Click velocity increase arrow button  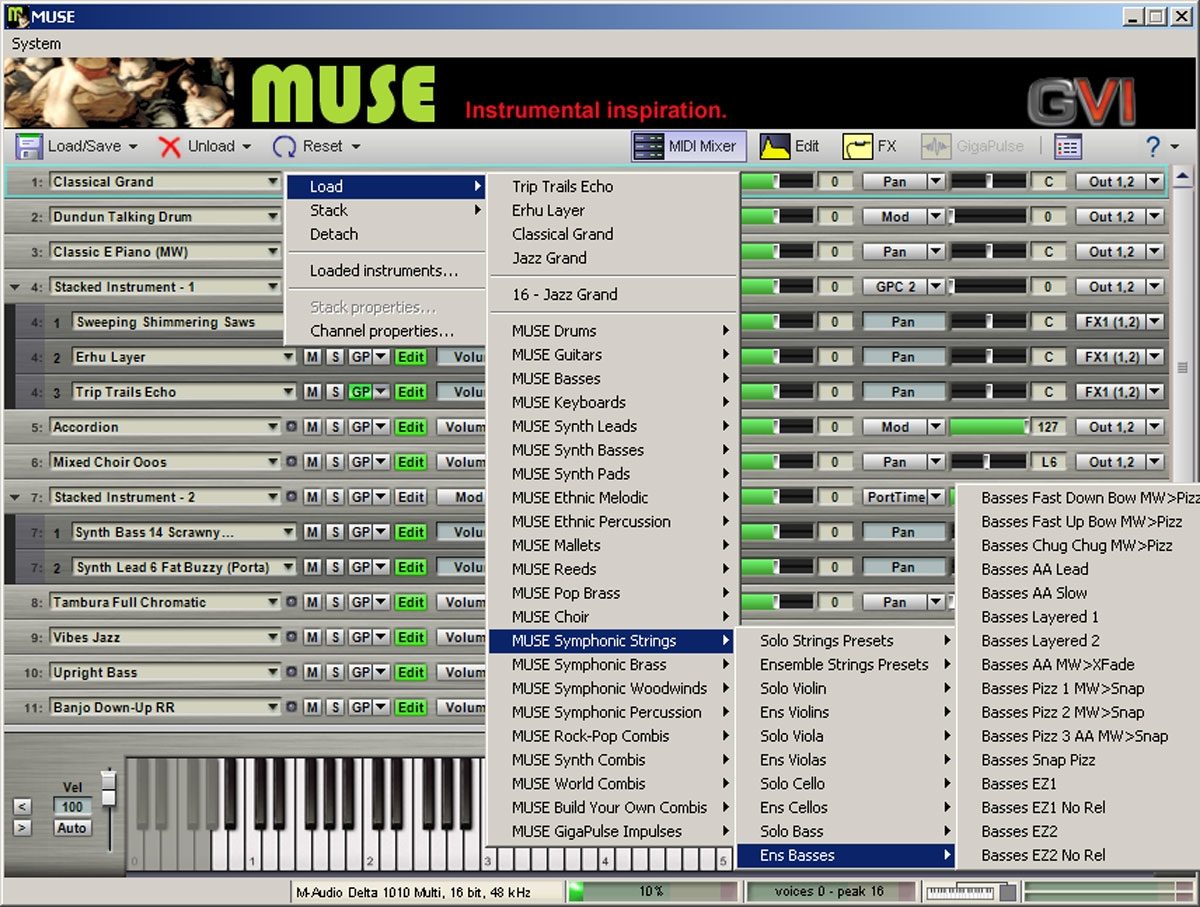point(23,827)
